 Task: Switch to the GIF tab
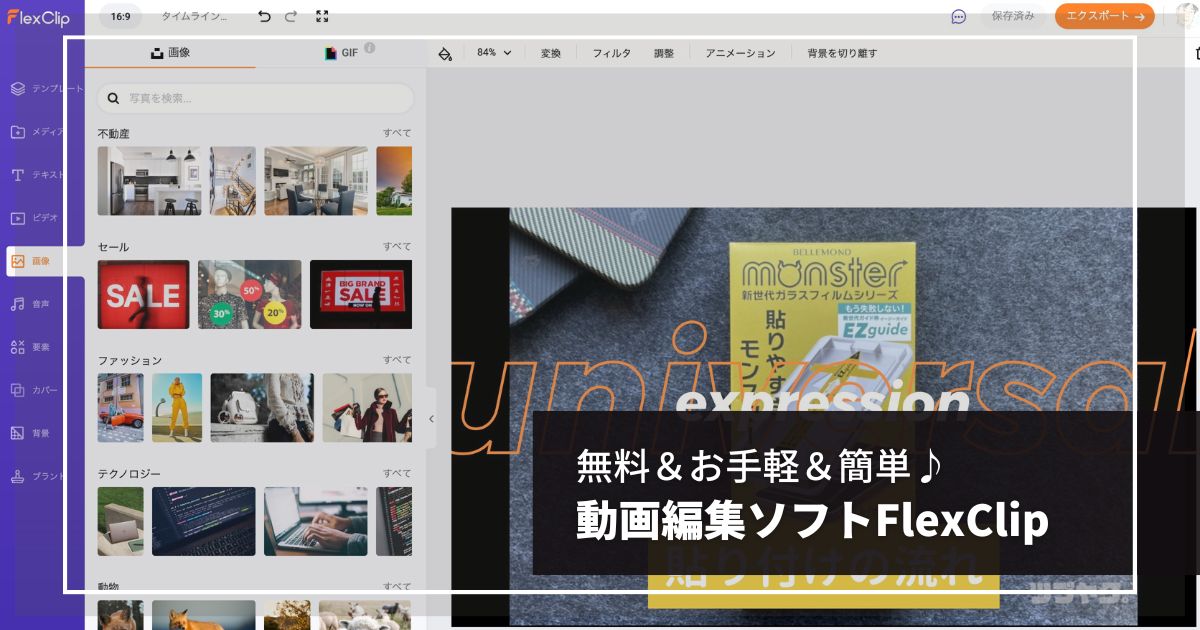341,53
